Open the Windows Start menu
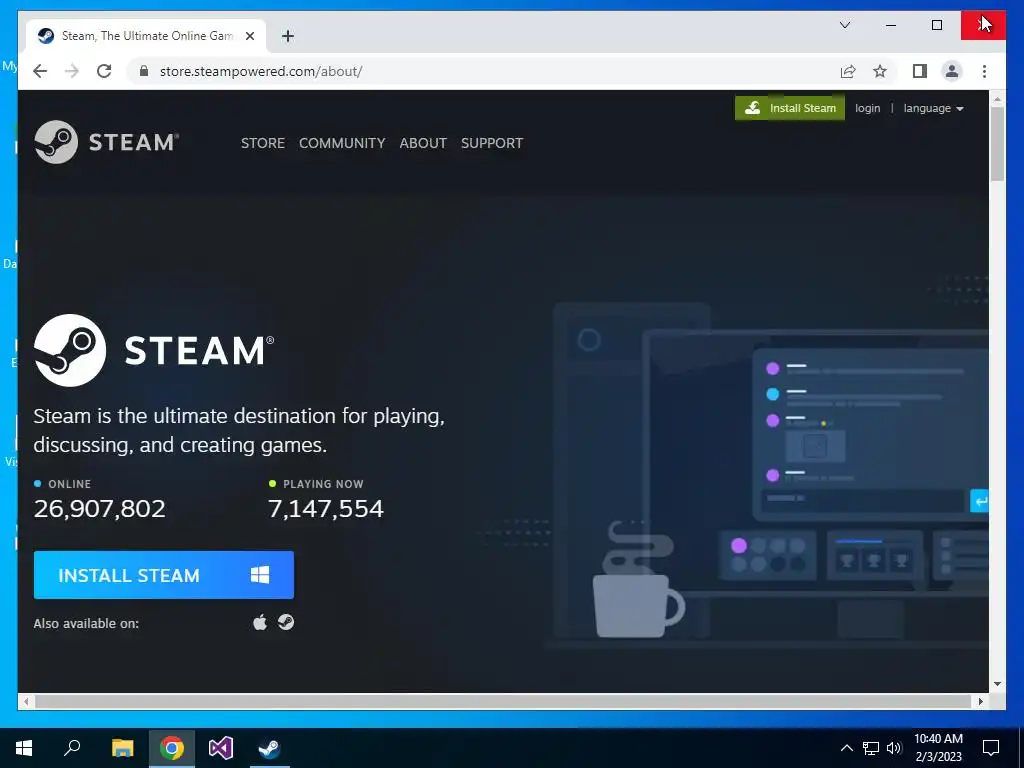 point(24,747)
